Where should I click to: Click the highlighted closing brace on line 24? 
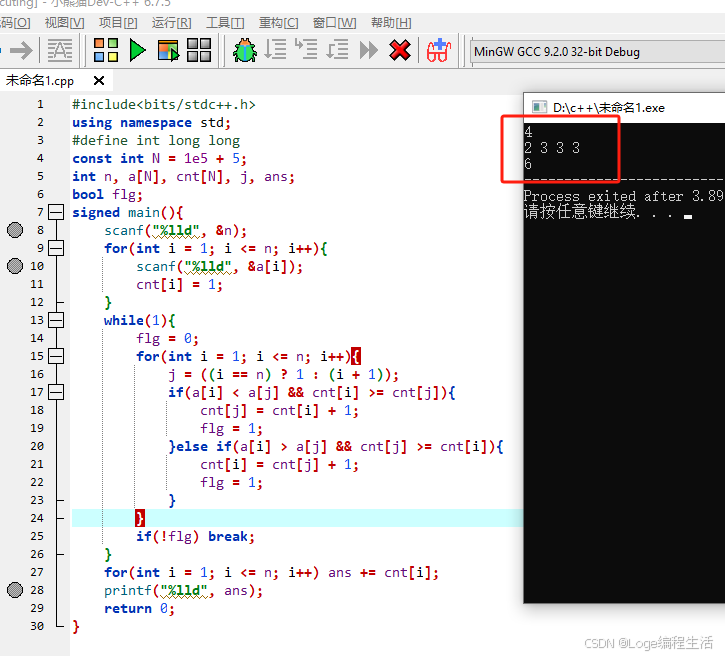[140, 518]
